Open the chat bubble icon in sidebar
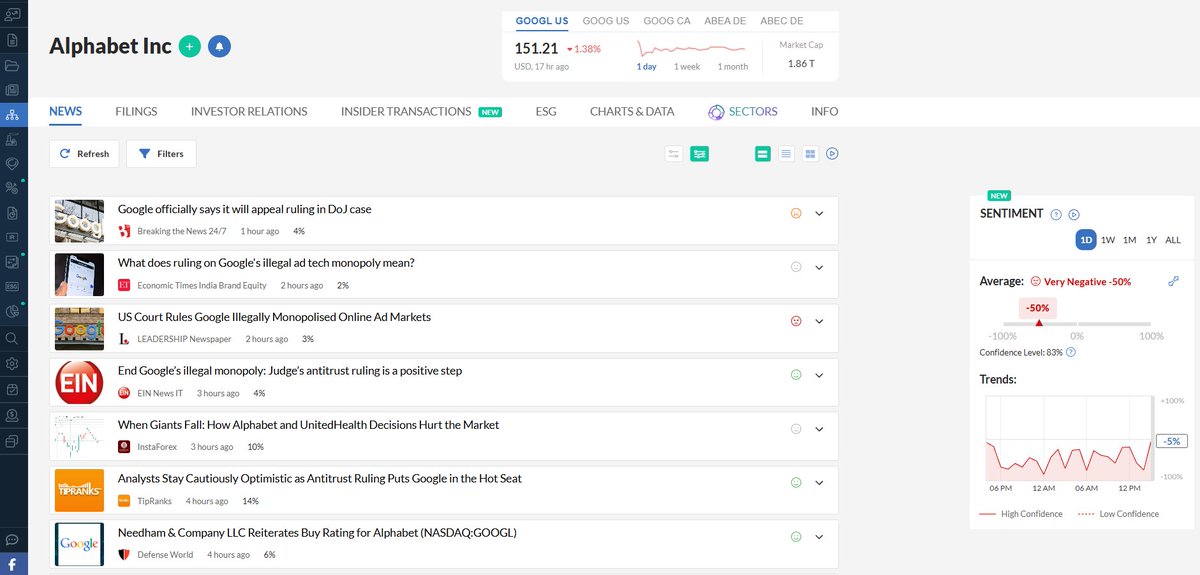The width and height of the screenshot is (1200, 575). click(x=12, y=540)
